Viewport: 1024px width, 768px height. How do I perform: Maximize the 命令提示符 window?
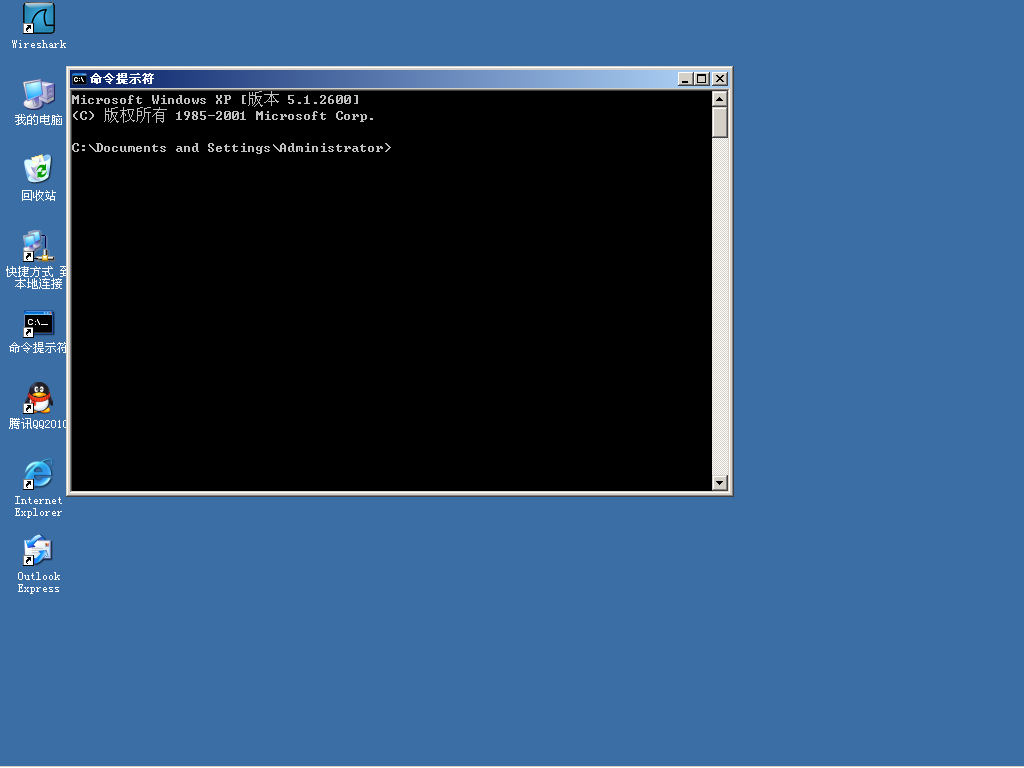701,79
